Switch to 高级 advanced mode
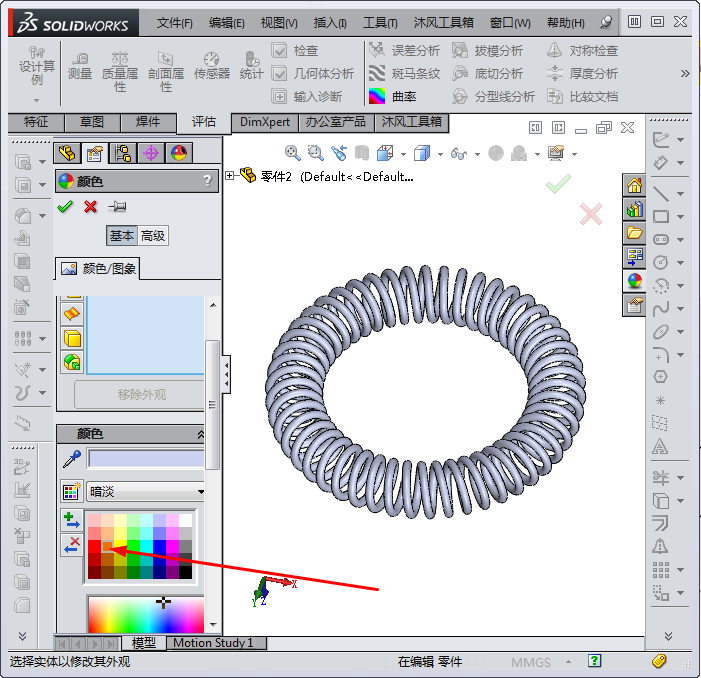This screenshot has height=678, width=701. (x=152, y=236)
